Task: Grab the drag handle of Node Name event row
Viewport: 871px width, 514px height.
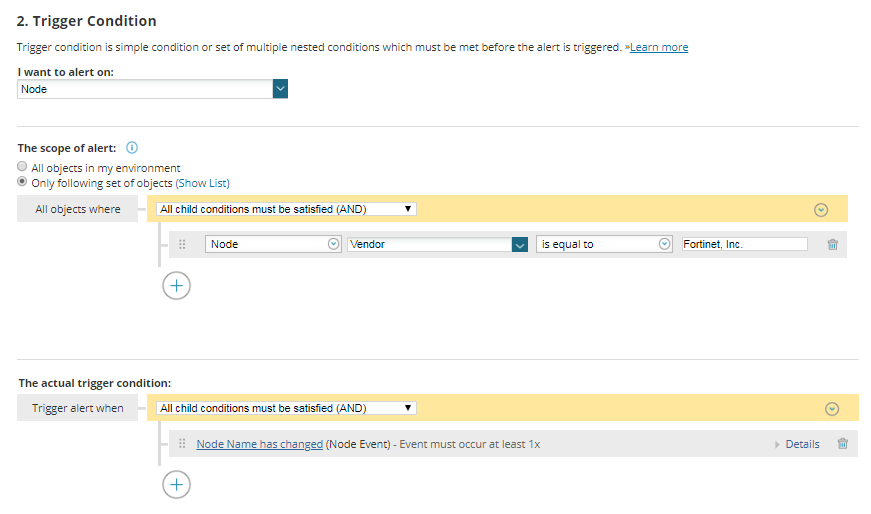Action: tap(182, 443)
